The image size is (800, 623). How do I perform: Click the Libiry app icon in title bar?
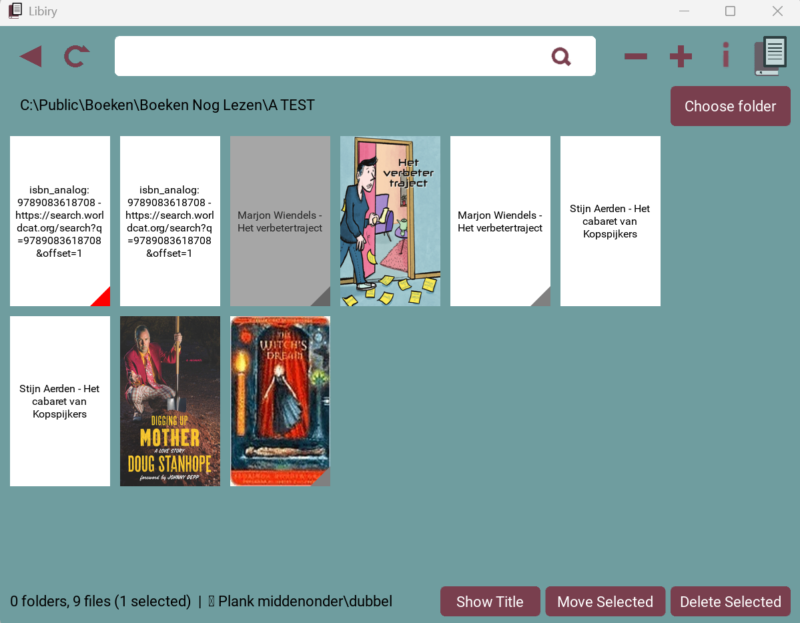14,11
